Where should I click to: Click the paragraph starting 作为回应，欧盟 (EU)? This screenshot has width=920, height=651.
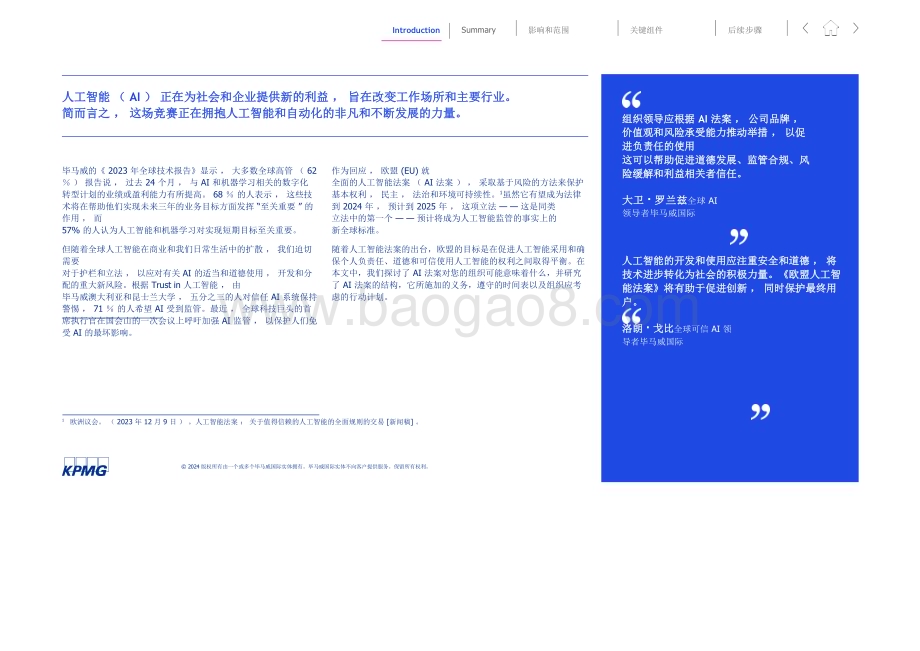pyautogui.click(x=458, y=200)
